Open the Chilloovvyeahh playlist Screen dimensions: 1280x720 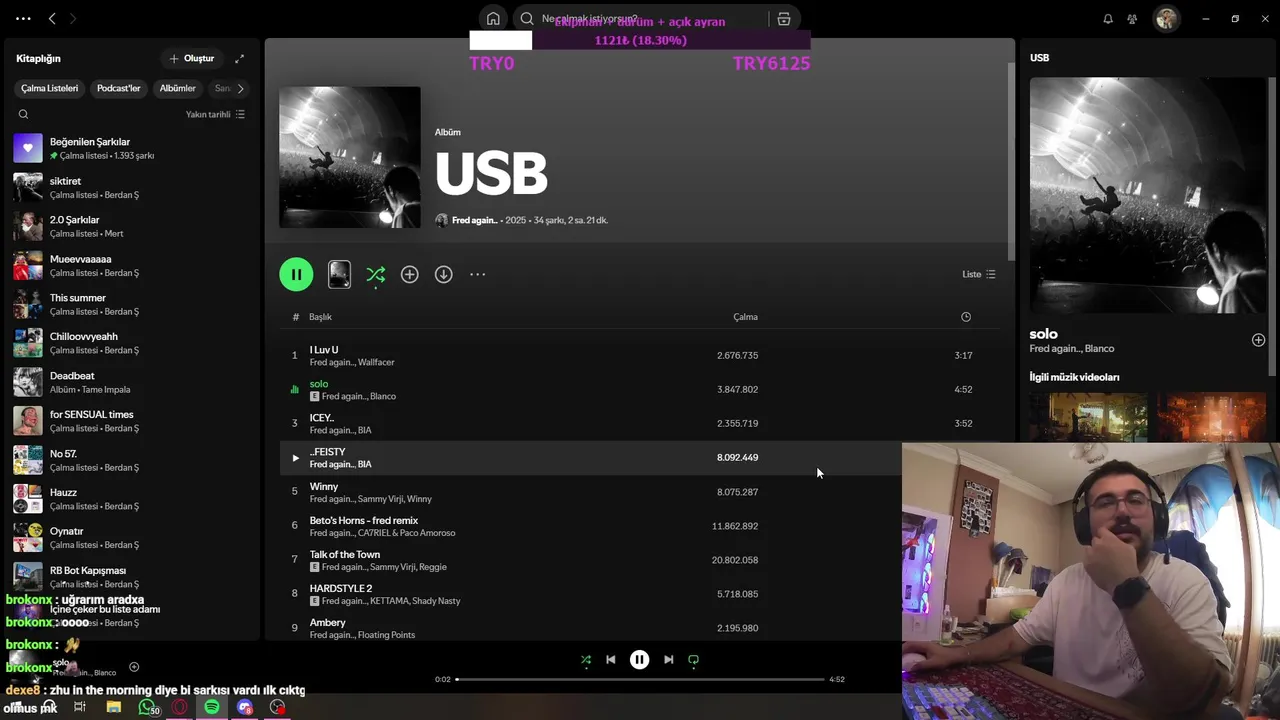point(130,343)
